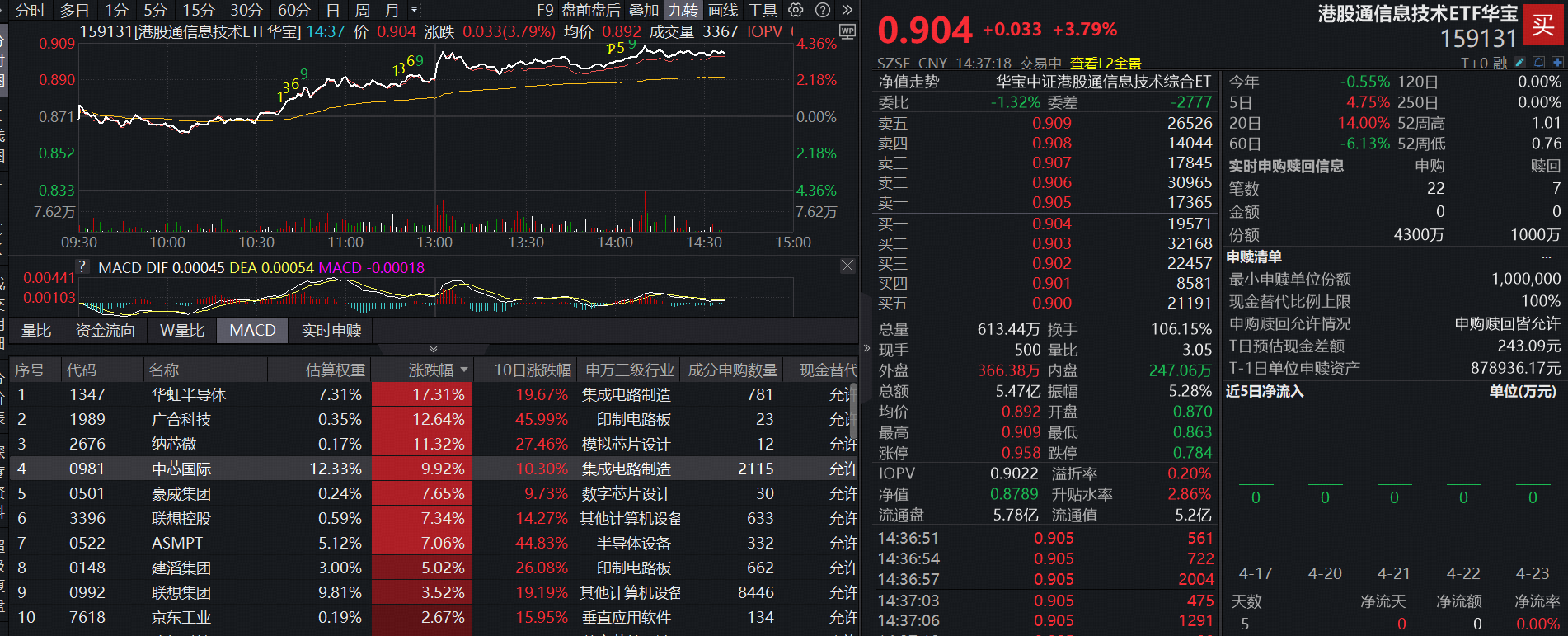
Task: Expand more toolbar options double-arrow
Action: 847,10
